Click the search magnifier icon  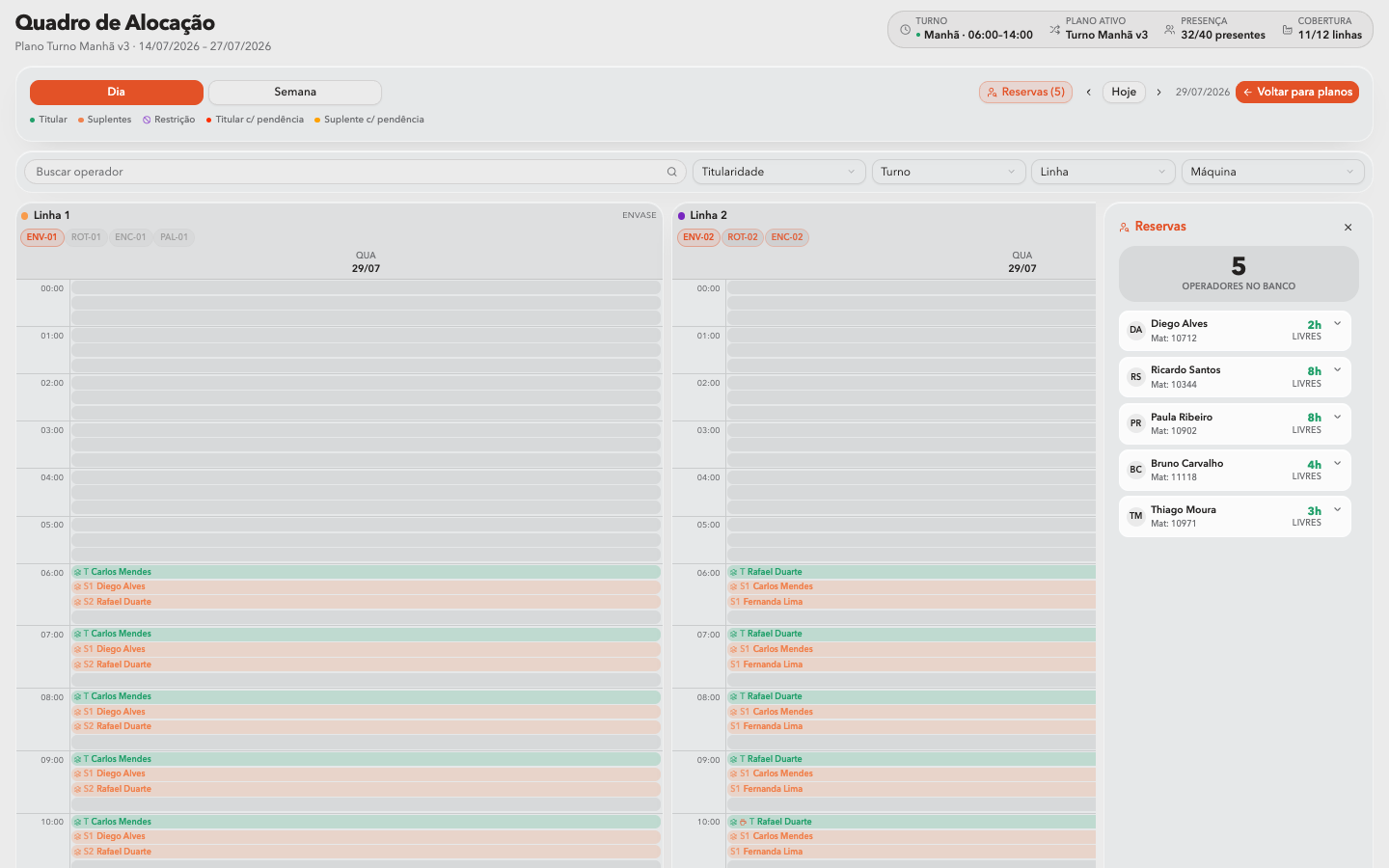[671, 172]
